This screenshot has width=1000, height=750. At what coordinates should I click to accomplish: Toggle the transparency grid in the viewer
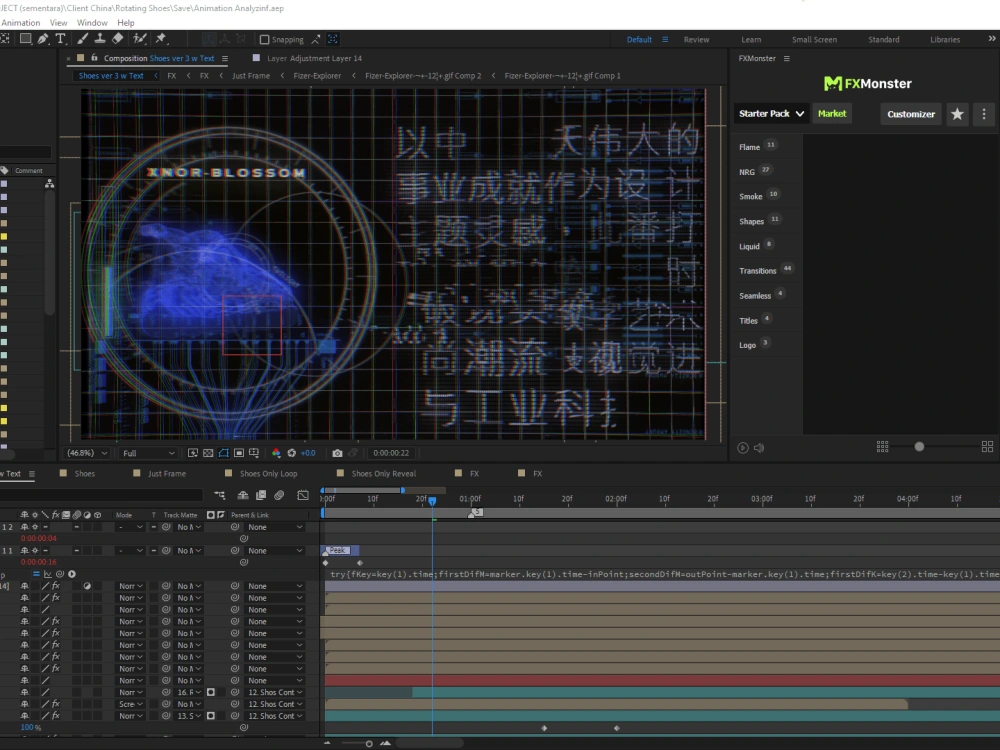point(208,452)
